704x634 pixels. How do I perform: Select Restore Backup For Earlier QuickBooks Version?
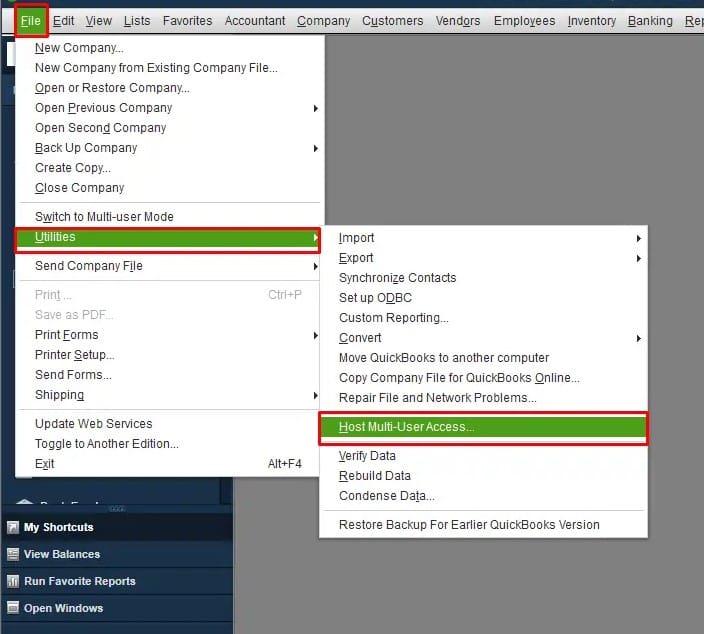[484, 525]
